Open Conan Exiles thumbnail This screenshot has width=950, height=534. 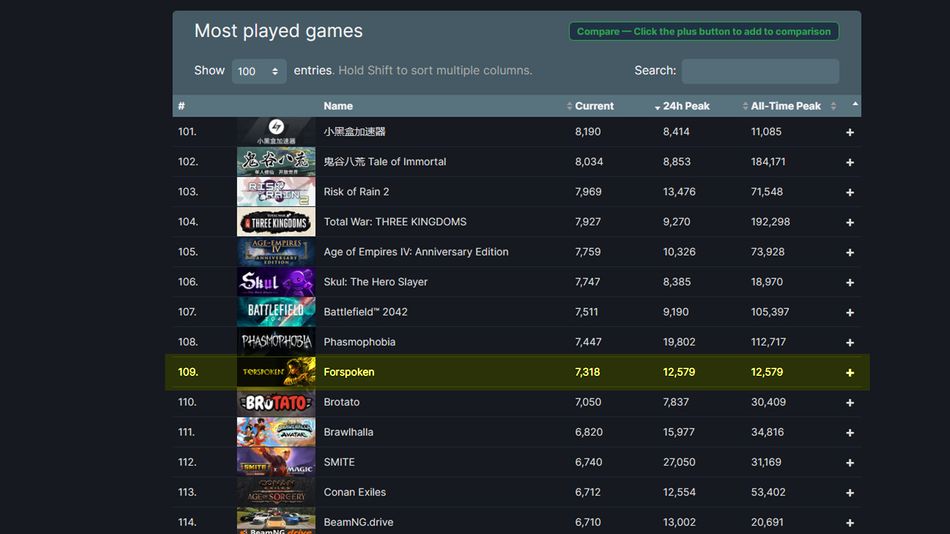276,492
